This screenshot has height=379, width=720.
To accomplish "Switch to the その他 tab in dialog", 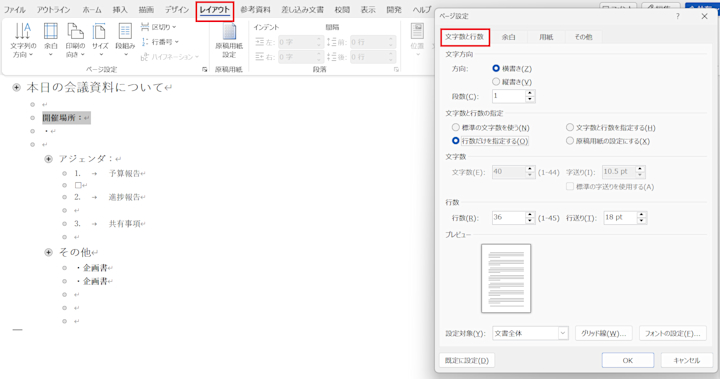I will [583, 37].
